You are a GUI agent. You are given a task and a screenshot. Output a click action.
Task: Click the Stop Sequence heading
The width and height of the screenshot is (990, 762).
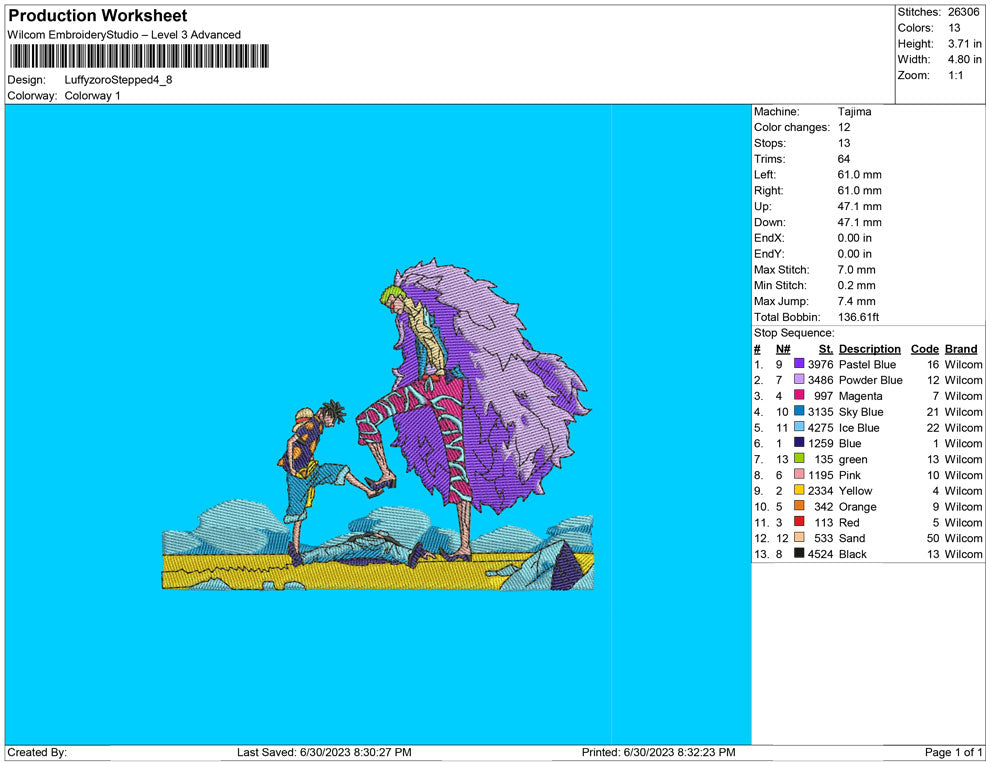coord(793,333)
